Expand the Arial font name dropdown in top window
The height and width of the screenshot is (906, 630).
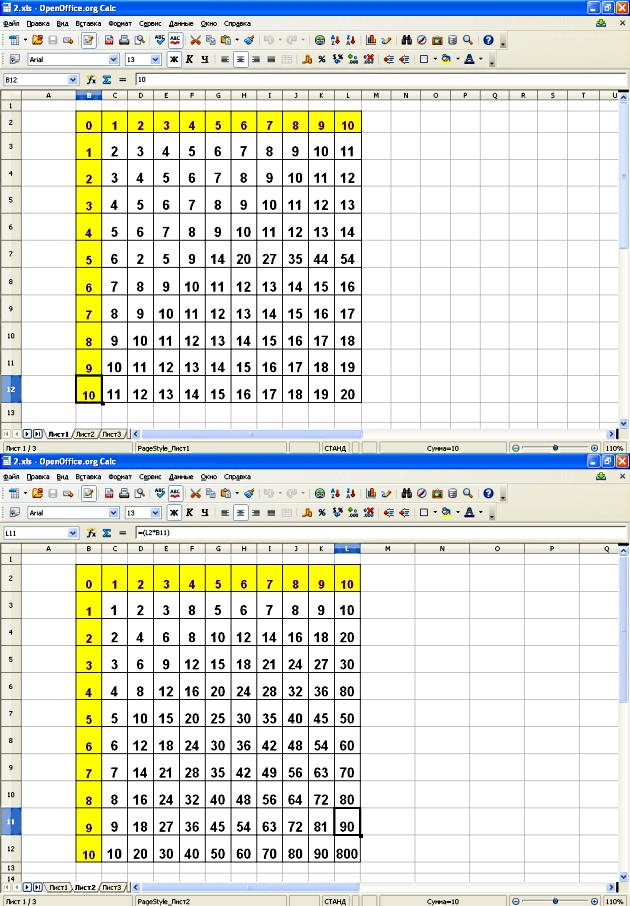coord(113,60)
